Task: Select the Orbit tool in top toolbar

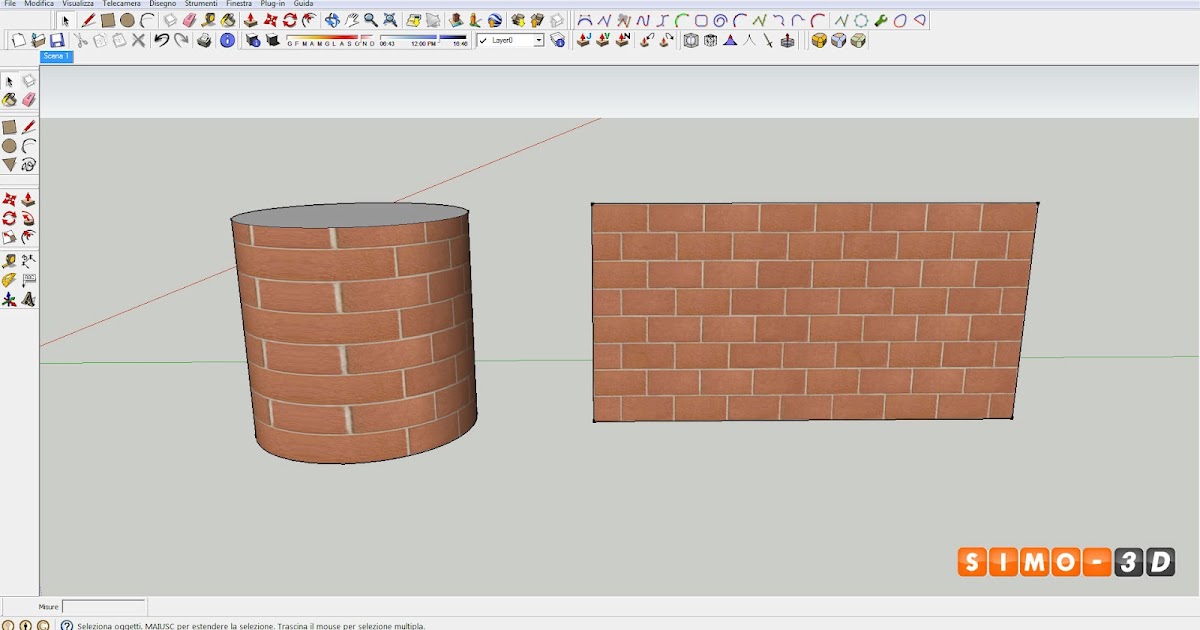Action: [x=332, y=20]
